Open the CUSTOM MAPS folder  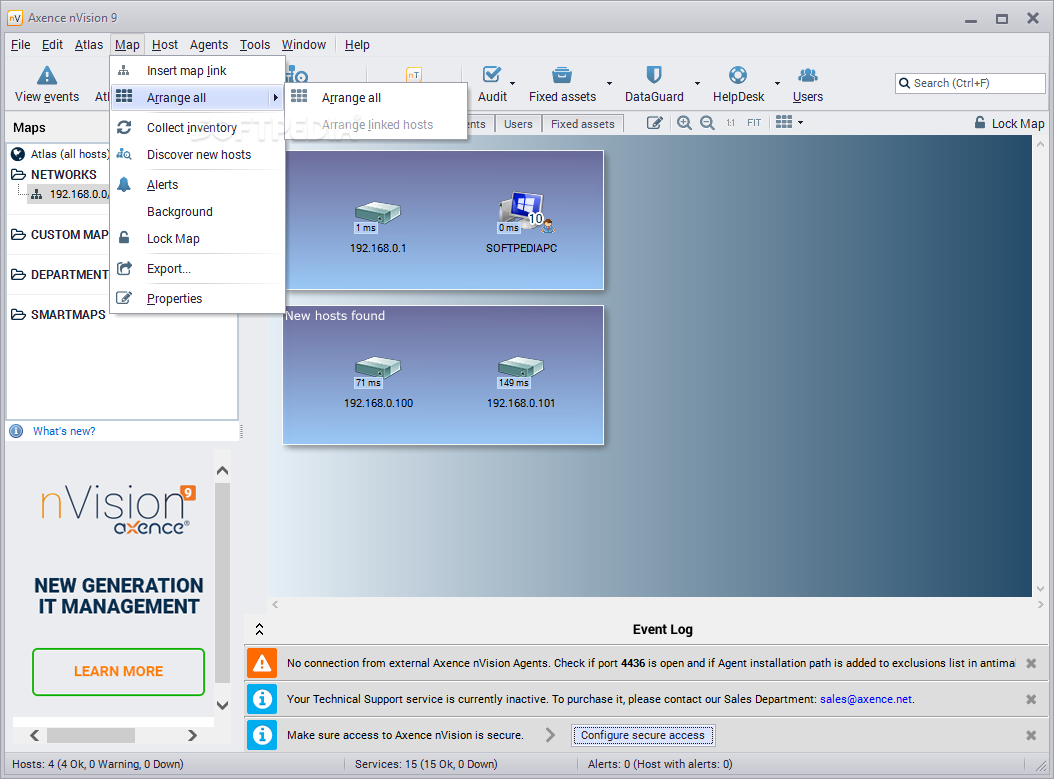[60, 235]
